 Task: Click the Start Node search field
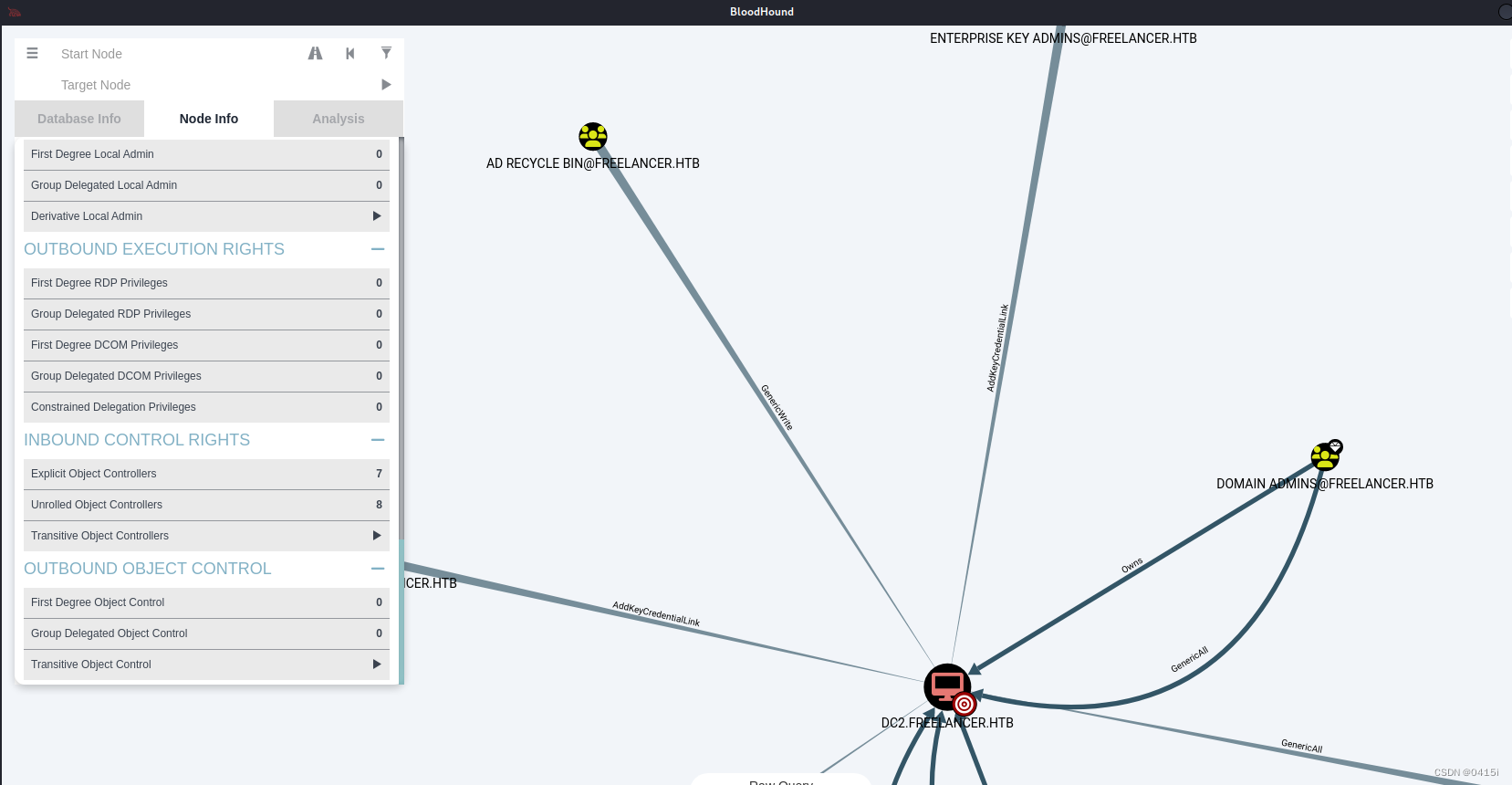pyautogui.click(x=178, y=54)
